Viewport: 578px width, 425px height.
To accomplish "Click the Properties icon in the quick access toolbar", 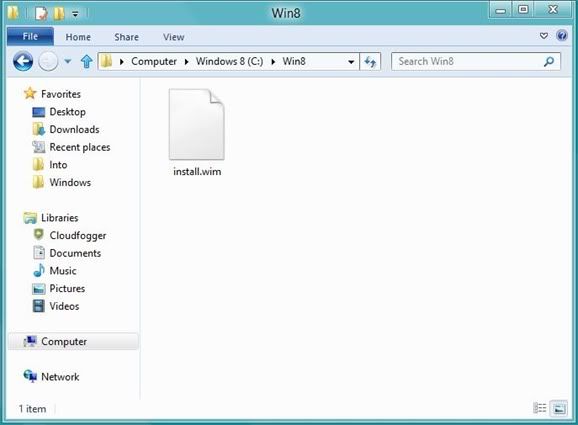I will pyautogui.click(x=41, y=14).
